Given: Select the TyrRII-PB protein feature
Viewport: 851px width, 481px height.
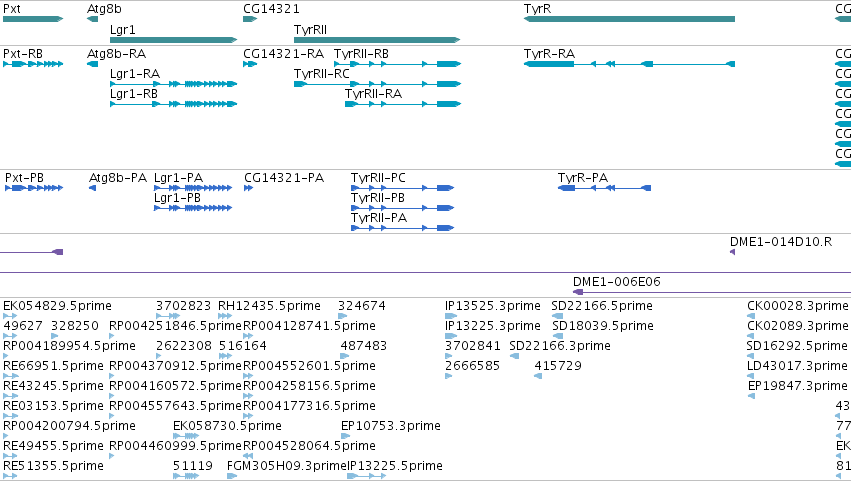Looking at the screenshot, I should click(x=403, y=208).
